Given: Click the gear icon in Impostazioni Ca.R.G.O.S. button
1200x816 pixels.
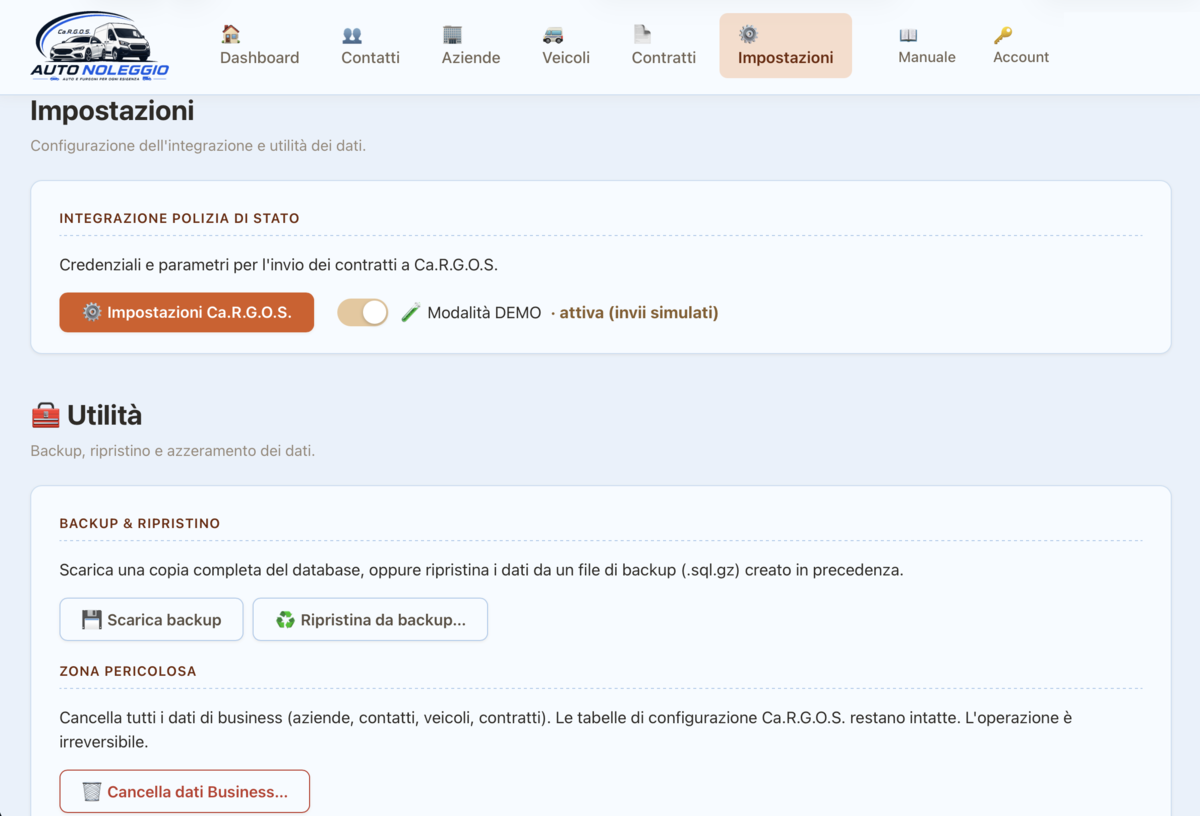Looking at the screenshot, I should (x=92, y=312).
